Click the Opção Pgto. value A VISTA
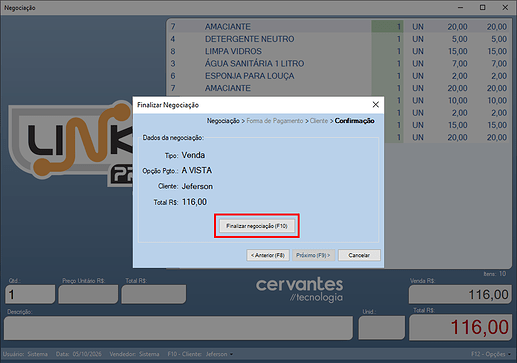Image resolution: width=517 pixels, height=363 pixels. pos(197,171)
